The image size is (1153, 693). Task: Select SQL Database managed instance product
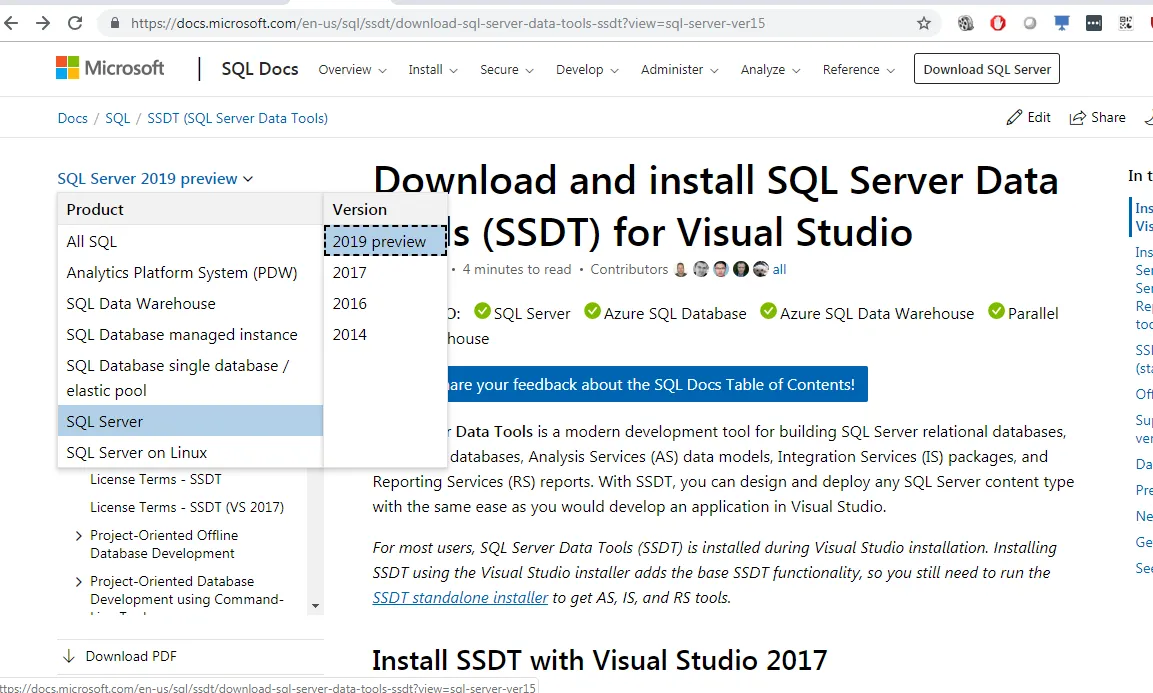click(x=190, y=334)
